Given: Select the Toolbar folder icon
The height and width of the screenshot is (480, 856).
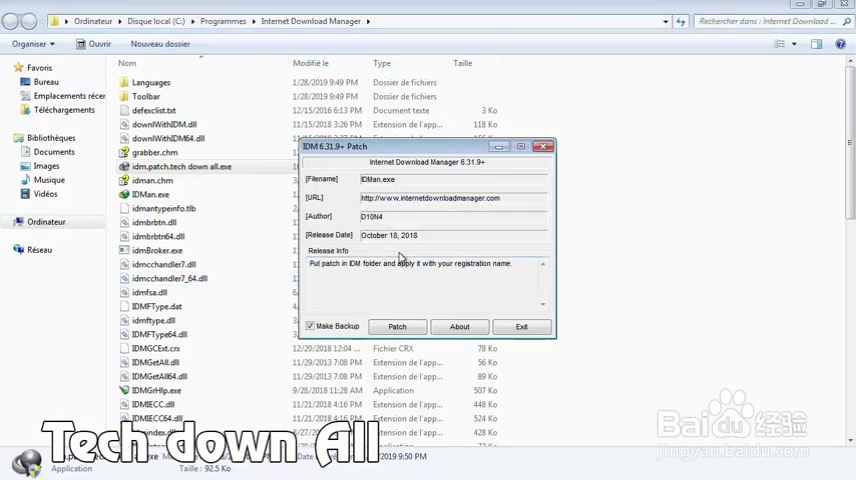Looking at the screenshot, I should 124,96.
